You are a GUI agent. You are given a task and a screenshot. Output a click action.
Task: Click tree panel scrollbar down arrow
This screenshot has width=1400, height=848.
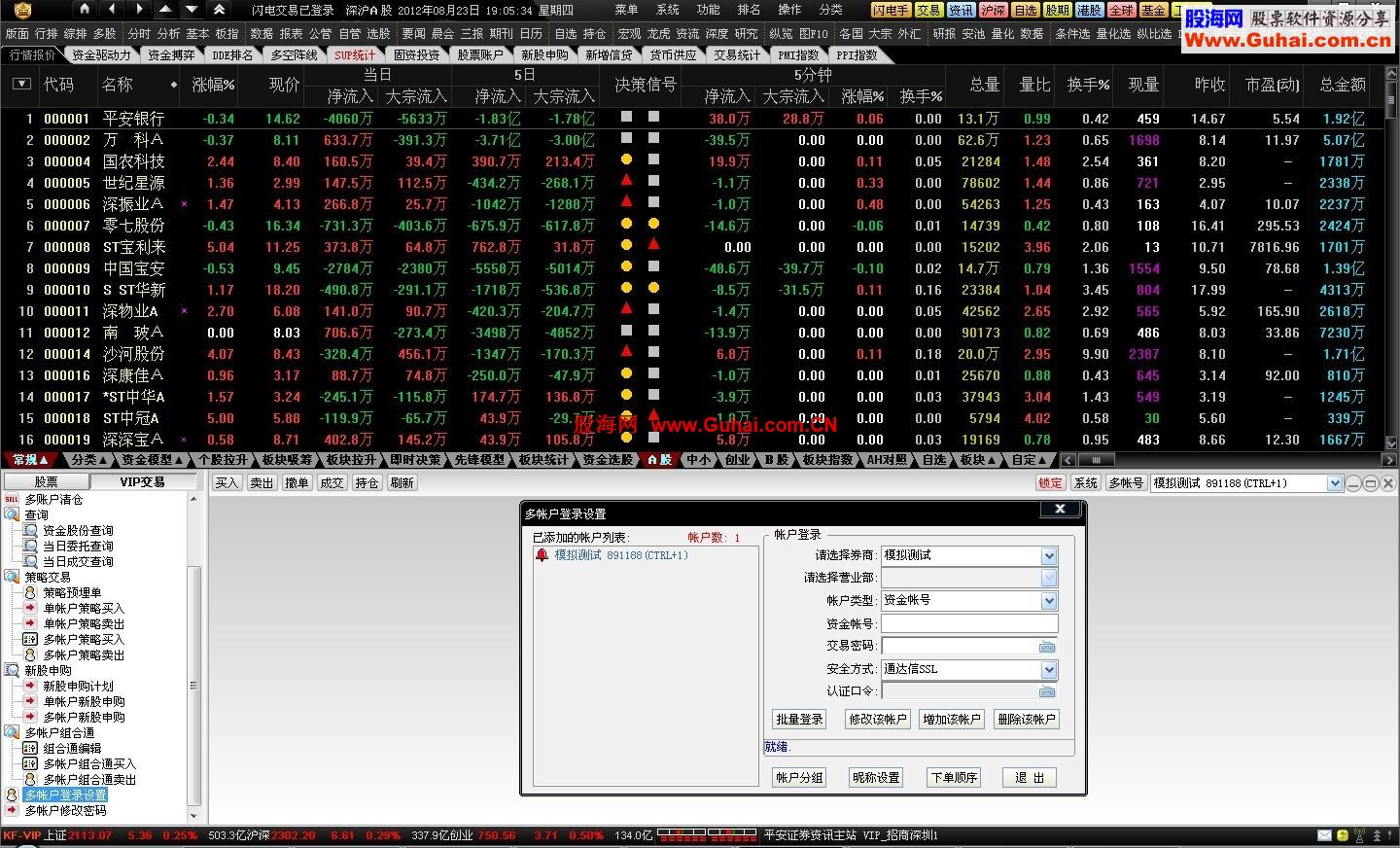tap(193, 815)
